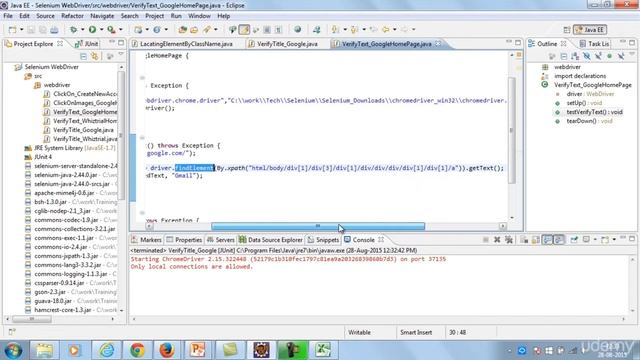Click the Debug bug icon in toolbar
Viewport: 640px width, 360px height.
pos(73,29)
